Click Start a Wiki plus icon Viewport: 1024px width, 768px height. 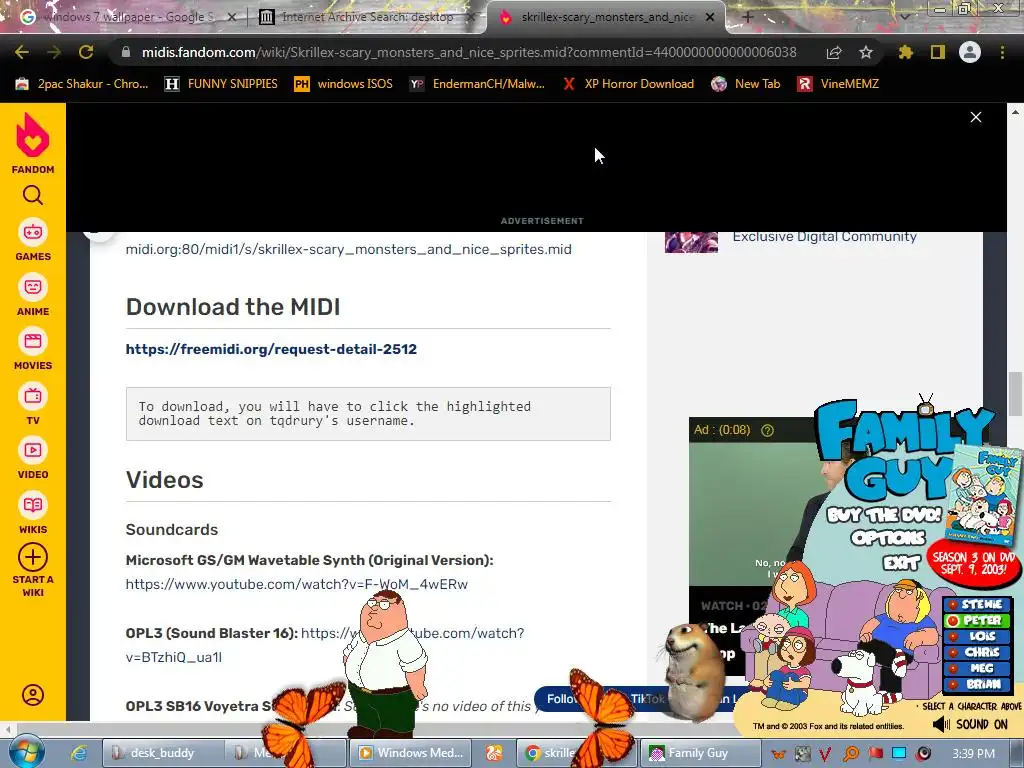pos(33,557)
